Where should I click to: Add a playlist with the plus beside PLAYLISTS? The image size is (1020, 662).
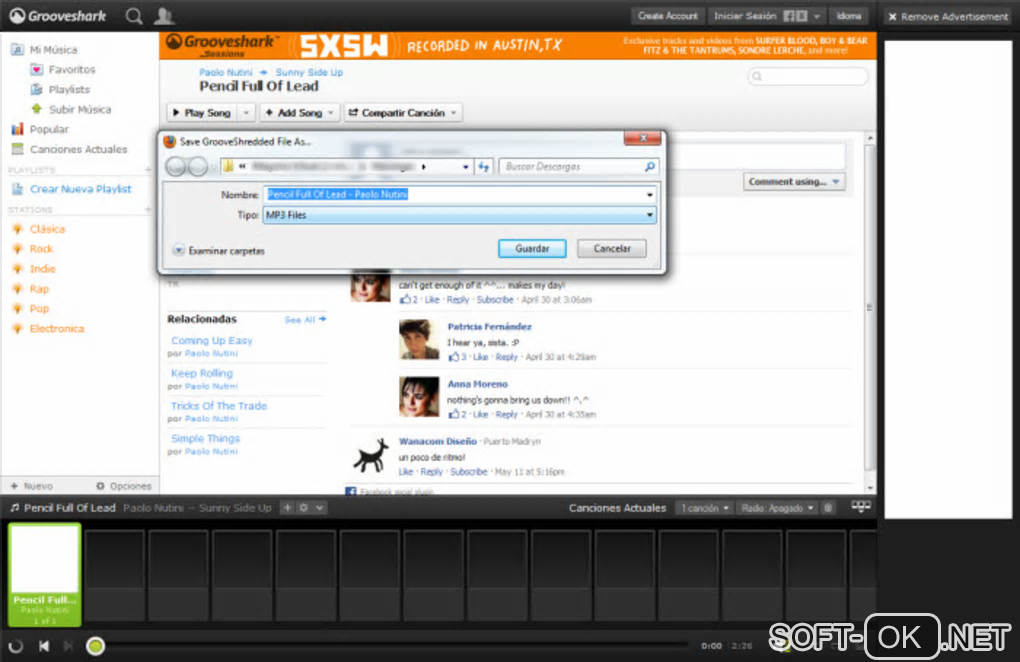point(148,170)
